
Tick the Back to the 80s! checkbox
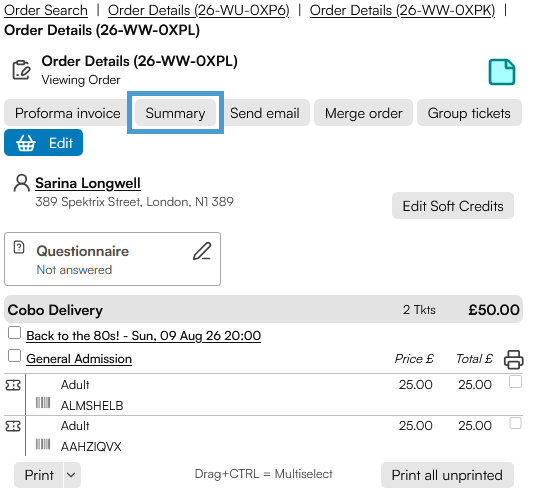pyautogui.click(x=15, y=332)
